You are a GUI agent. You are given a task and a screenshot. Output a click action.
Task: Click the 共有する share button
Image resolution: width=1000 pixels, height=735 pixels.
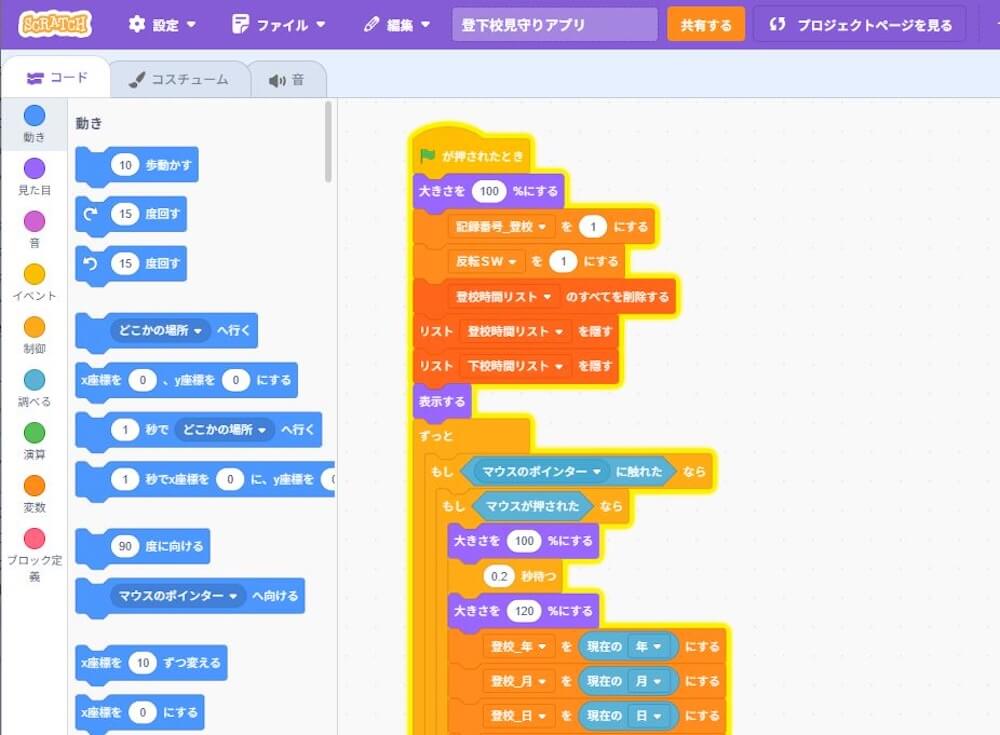(x=706, y=25)
